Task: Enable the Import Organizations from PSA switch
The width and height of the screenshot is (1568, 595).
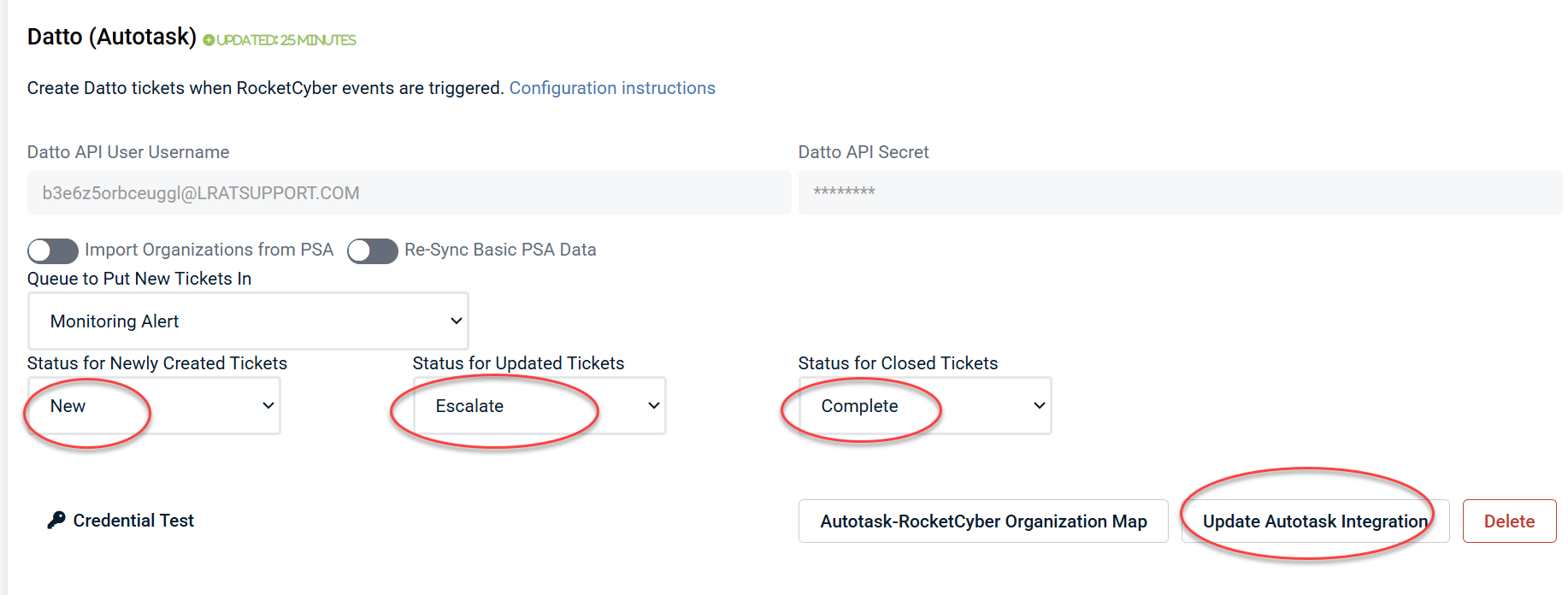Action: [53, 250]
